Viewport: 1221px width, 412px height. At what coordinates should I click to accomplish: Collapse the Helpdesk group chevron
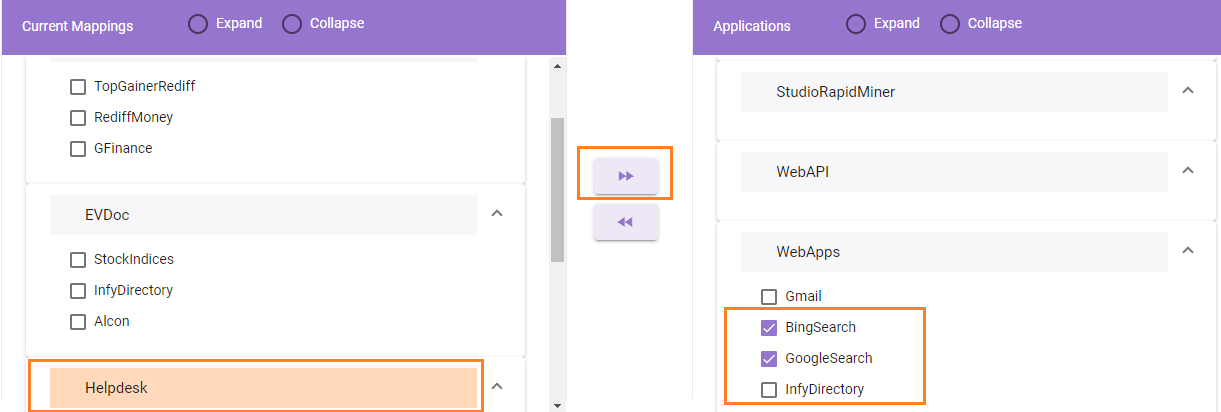(x=497, y=387)
